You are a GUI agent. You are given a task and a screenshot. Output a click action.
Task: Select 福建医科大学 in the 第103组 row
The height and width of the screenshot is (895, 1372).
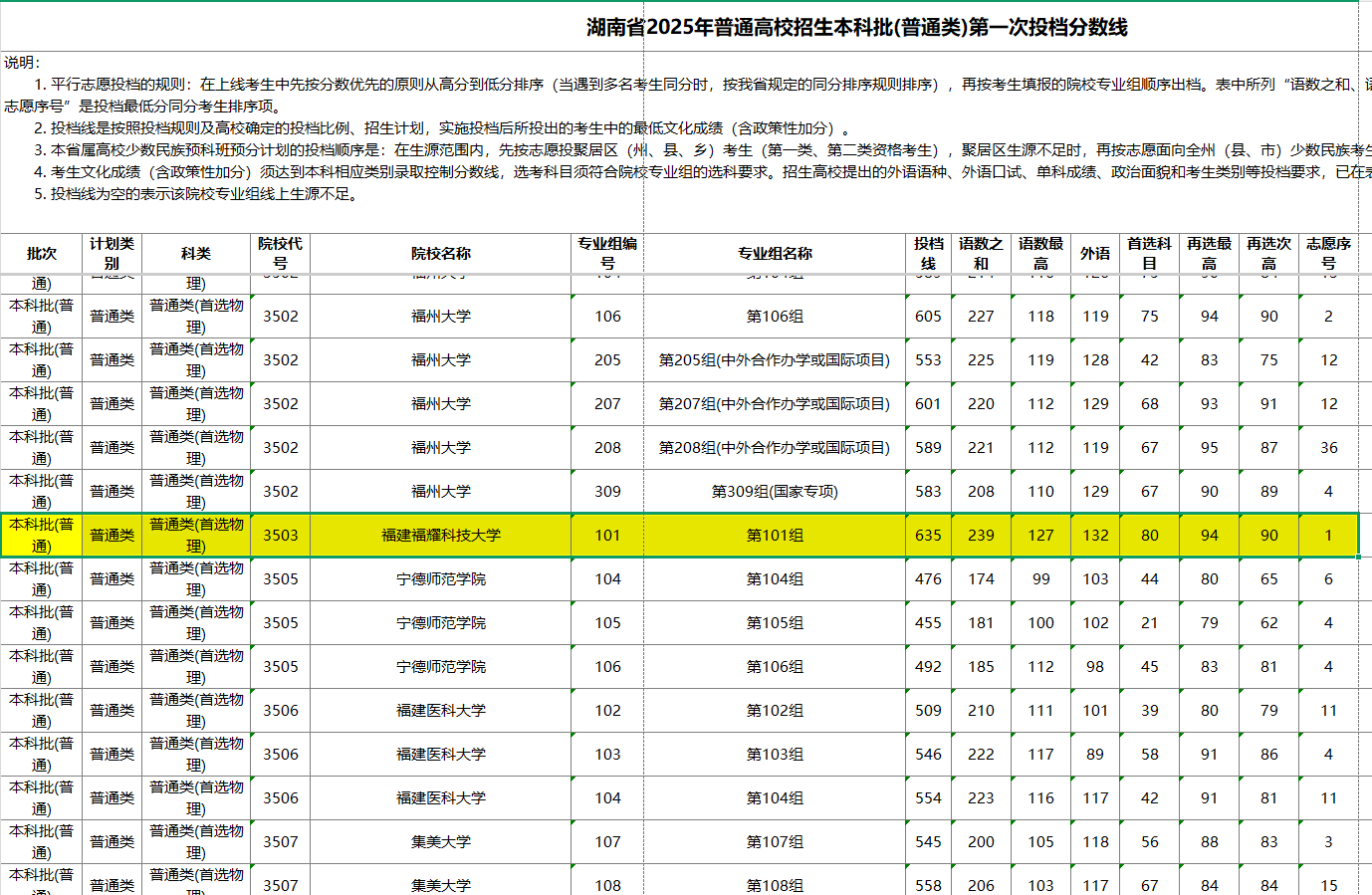click(x=441, y=755)
